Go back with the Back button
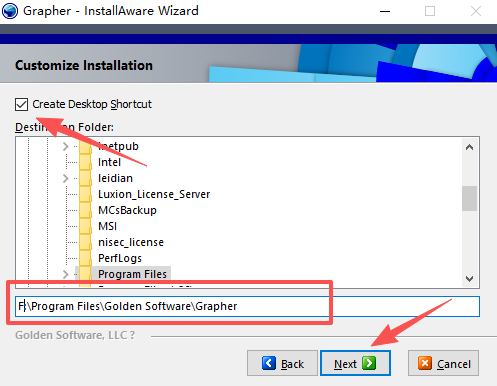 click(x=282, y=363)
